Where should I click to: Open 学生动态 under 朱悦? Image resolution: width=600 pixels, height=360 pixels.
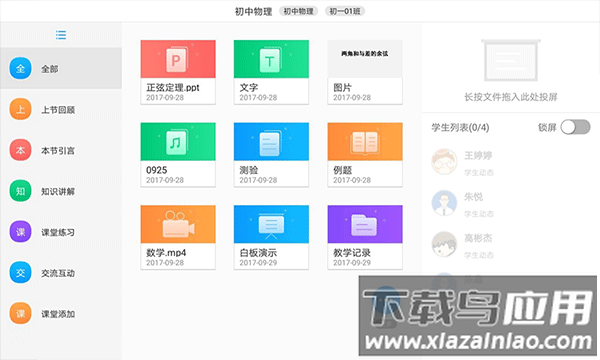[x=479, y=214]
